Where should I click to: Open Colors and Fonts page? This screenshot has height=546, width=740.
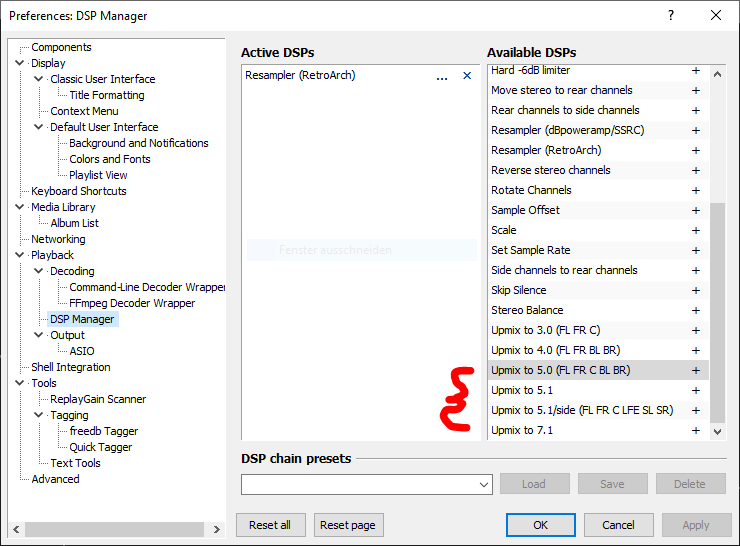tap(109, 159)
